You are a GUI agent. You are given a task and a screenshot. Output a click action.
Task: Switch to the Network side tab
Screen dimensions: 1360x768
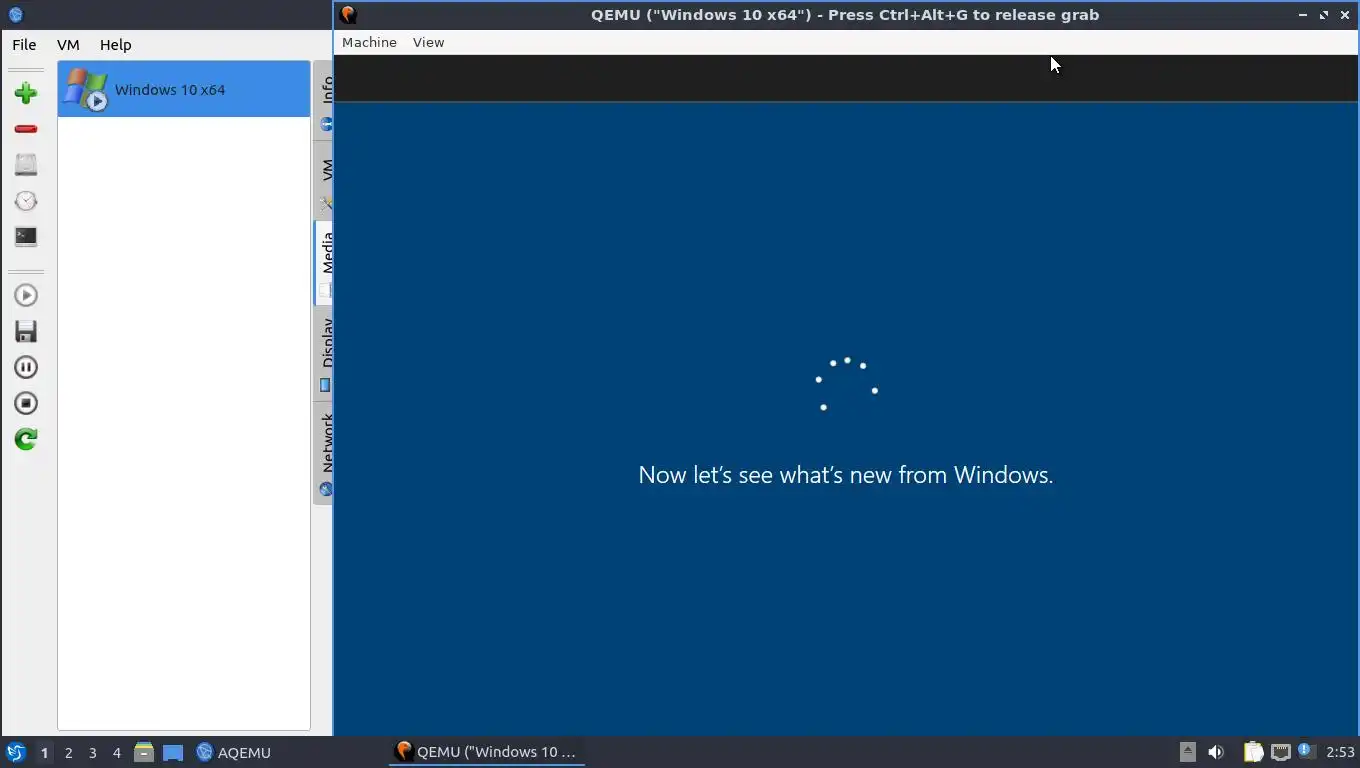coord(325,452)
